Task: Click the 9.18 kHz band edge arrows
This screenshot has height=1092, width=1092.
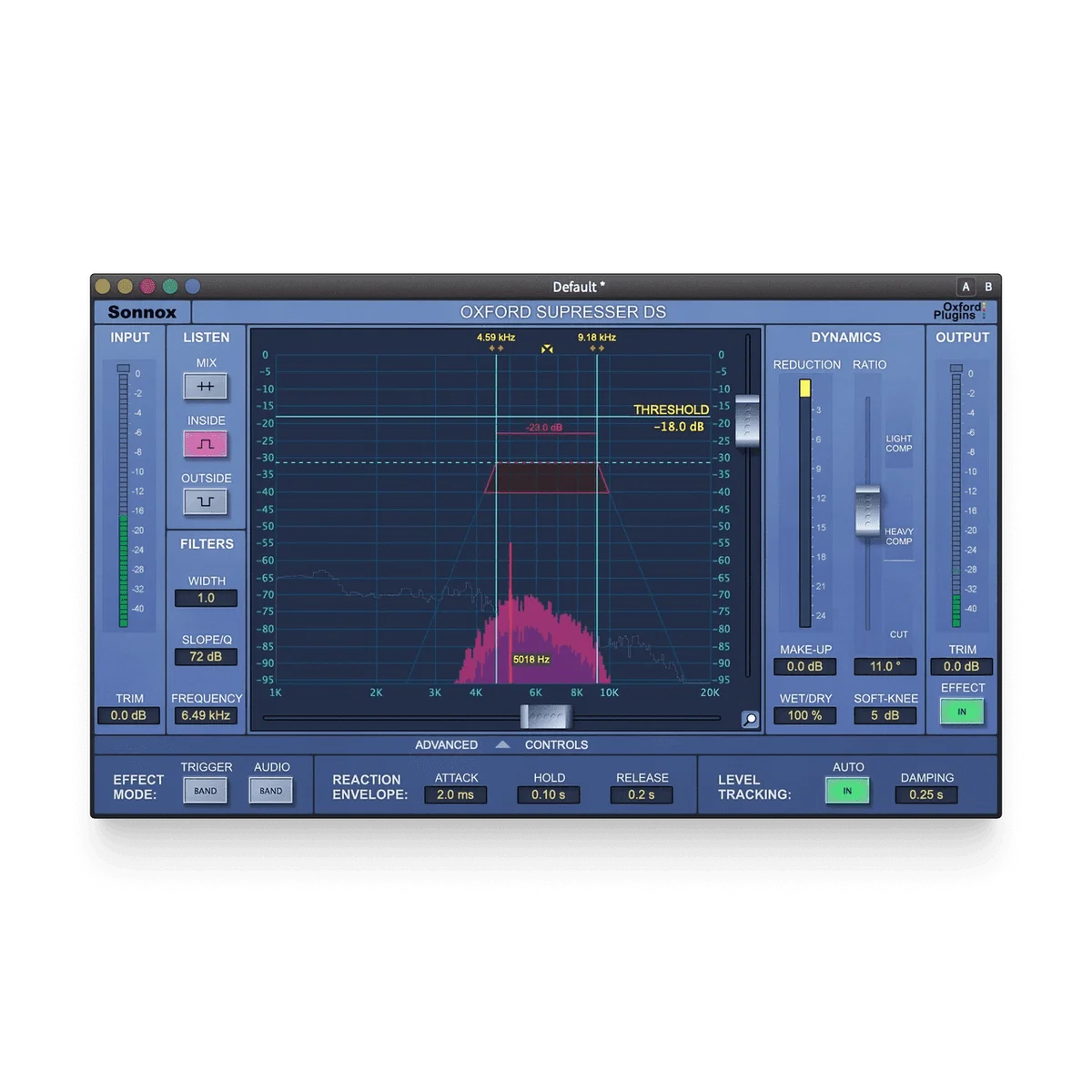Action: tap(597, 349)
